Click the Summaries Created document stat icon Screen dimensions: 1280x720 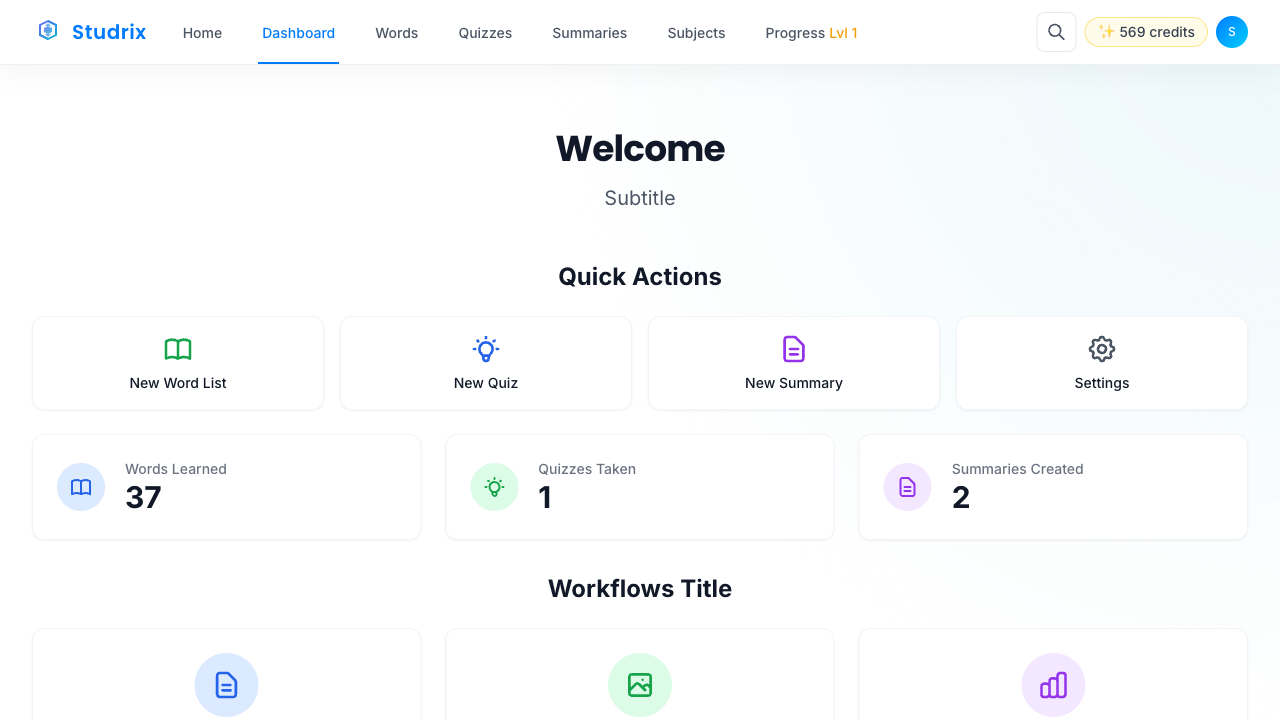907,487
